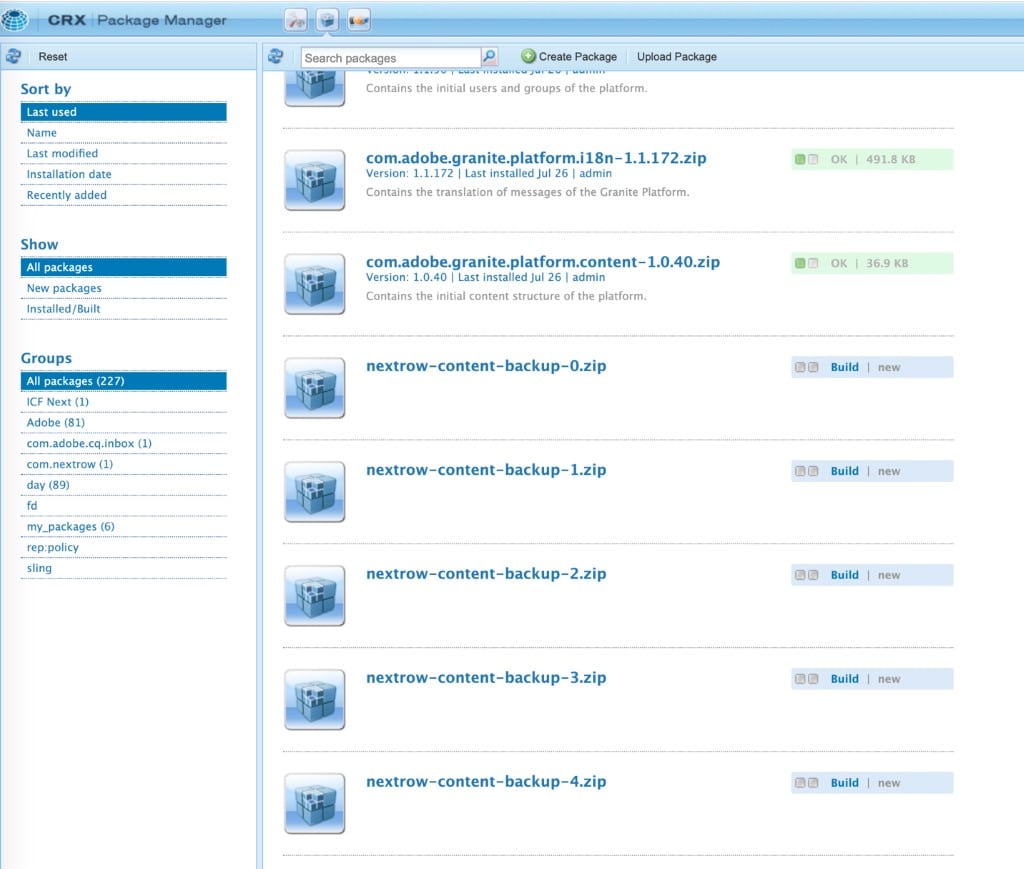Select the day (89) group
The width and height of the screenshot is (1024, 869).
tap(123, 485)
